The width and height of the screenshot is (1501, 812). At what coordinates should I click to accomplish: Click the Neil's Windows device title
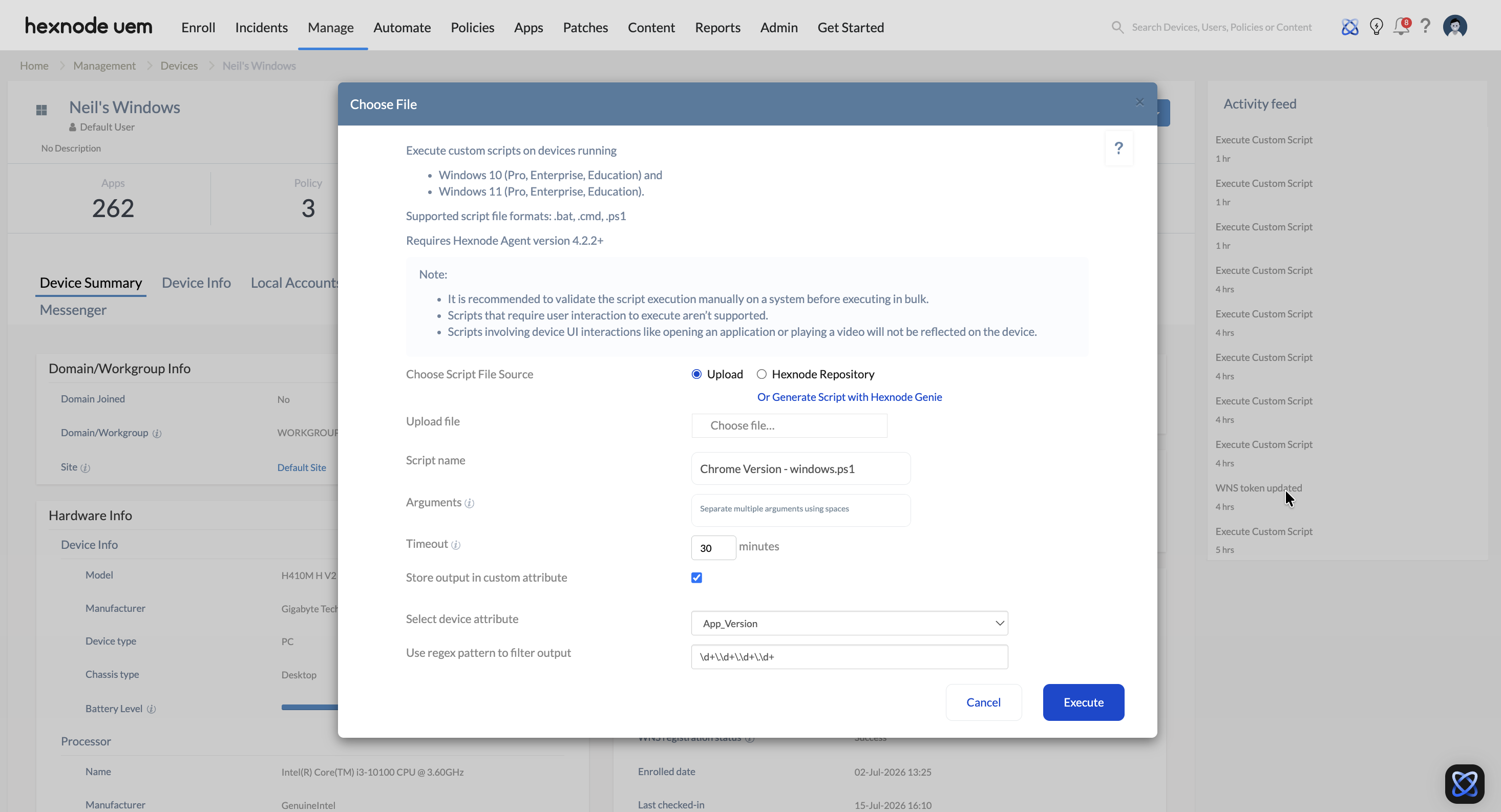(x=124, y=107)
